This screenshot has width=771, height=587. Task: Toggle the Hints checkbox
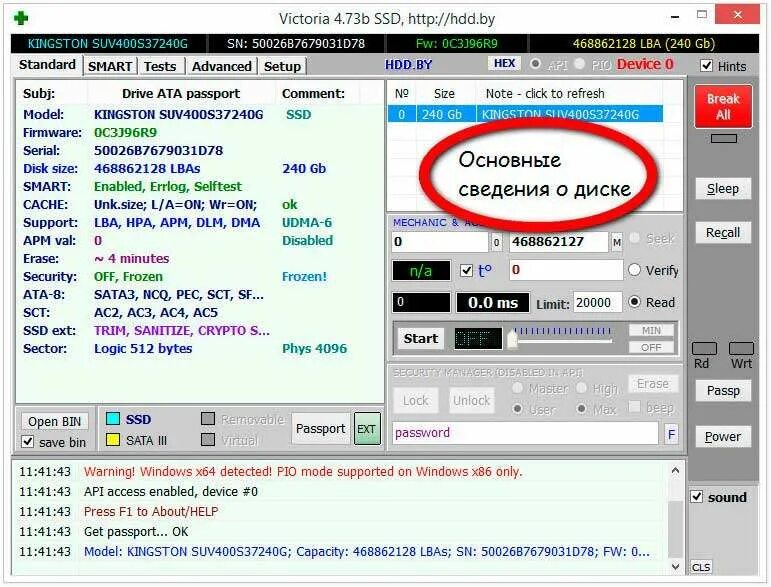click(706, 66)
